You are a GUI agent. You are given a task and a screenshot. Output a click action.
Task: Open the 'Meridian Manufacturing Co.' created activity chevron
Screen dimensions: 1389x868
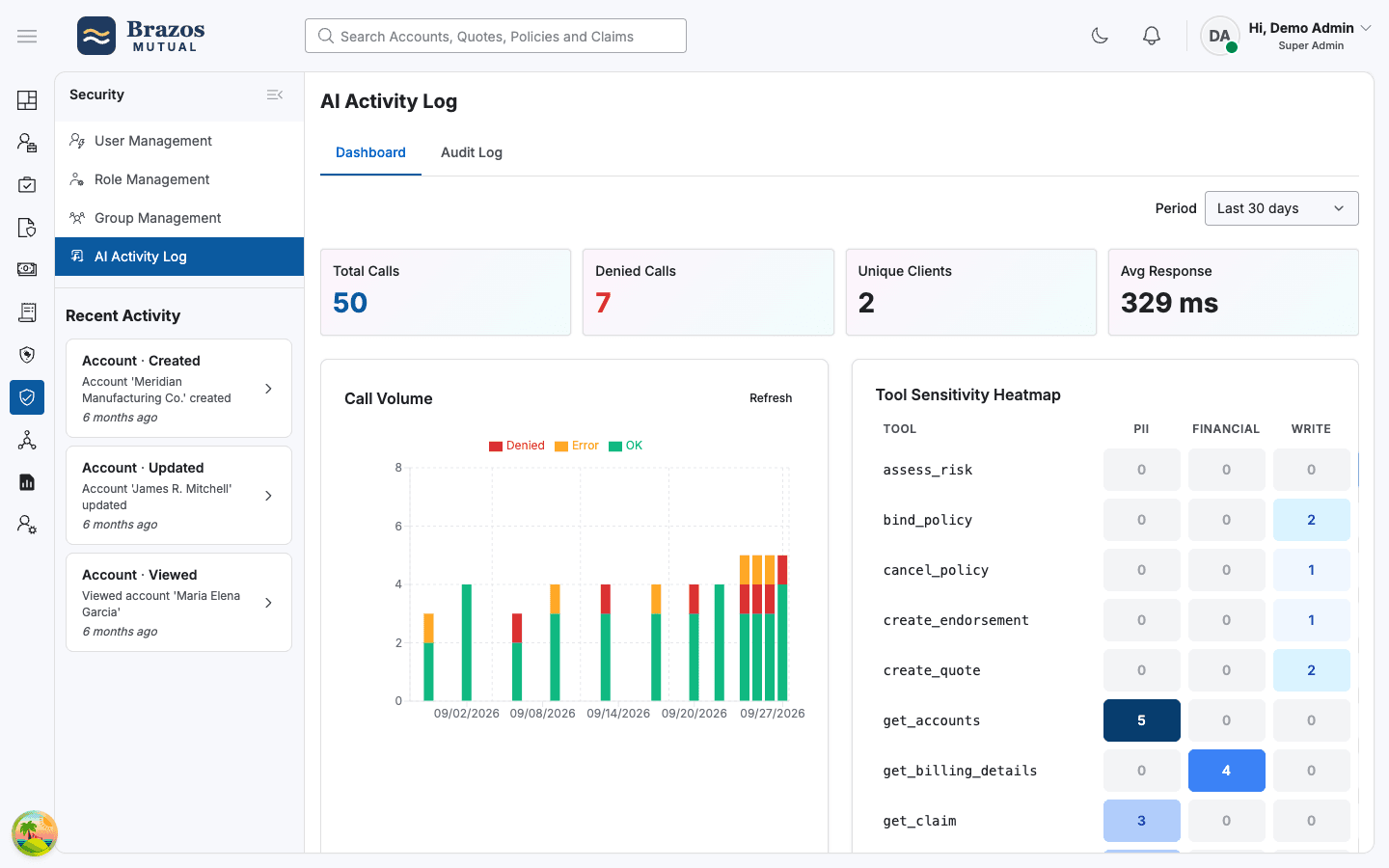coord(269,389)
